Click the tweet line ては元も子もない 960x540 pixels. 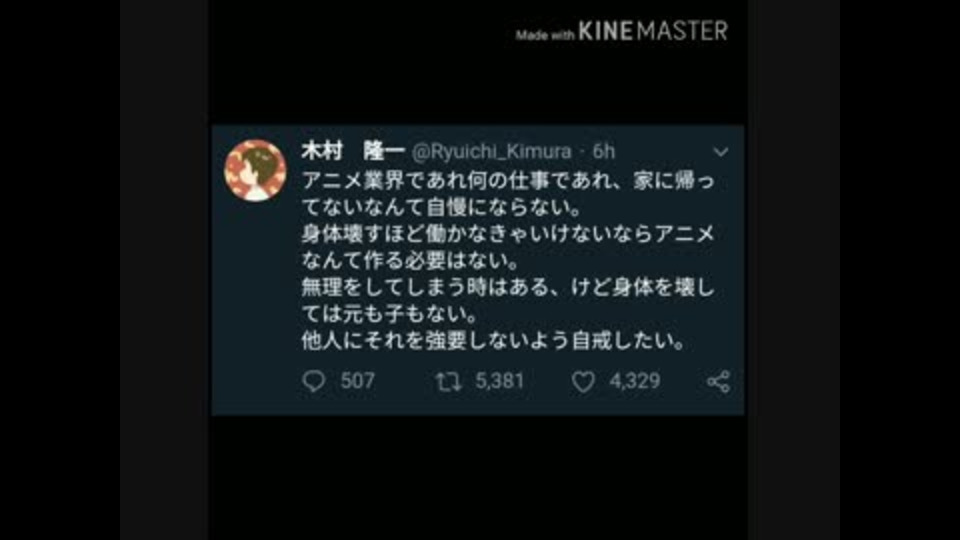[390, 314]
